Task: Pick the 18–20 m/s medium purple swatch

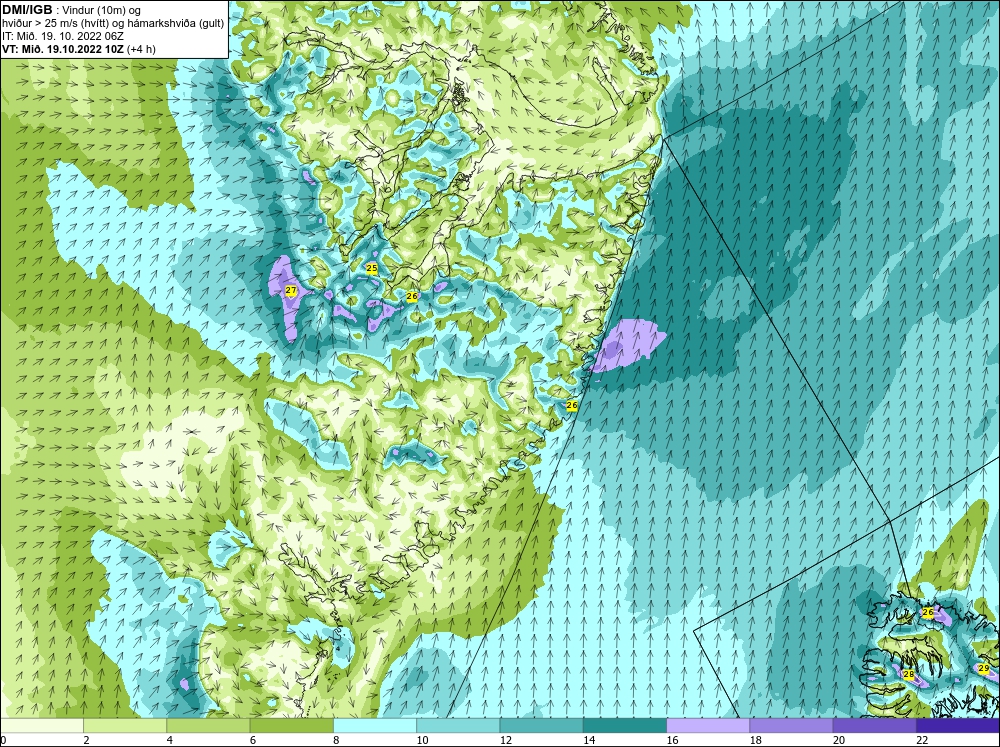Action: [x=791, y=725]
